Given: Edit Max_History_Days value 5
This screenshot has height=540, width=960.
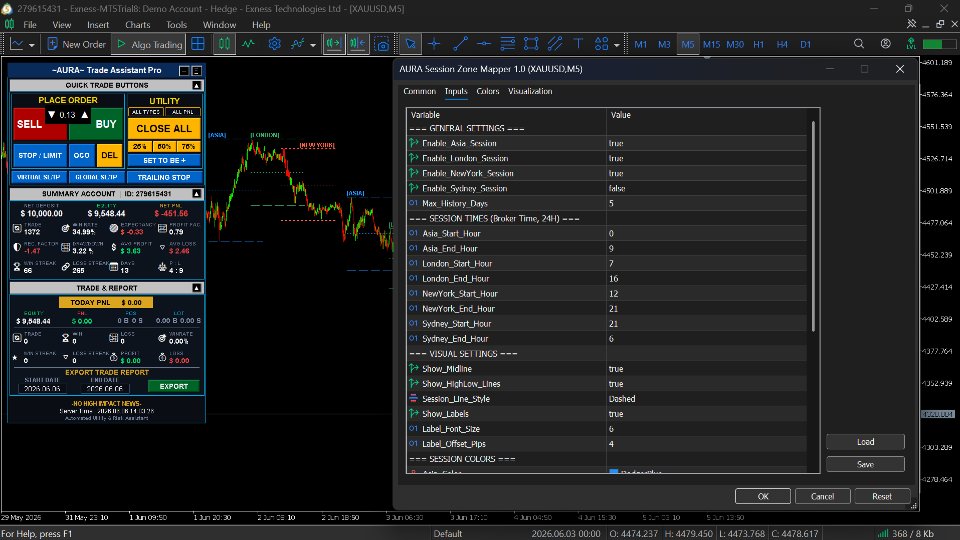Looking at the screenshot, I should click(x=707, y=203).
